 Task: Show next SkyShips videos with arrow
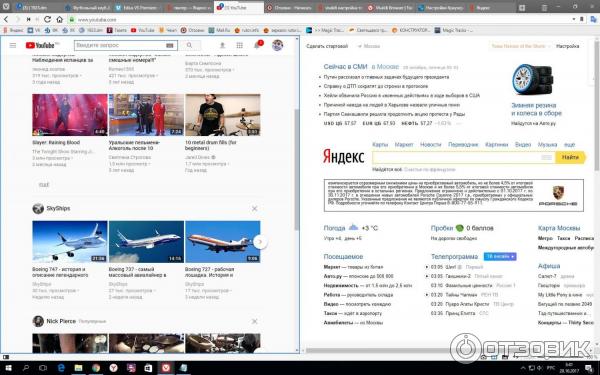pyautogui.click(x=260, y=241)
